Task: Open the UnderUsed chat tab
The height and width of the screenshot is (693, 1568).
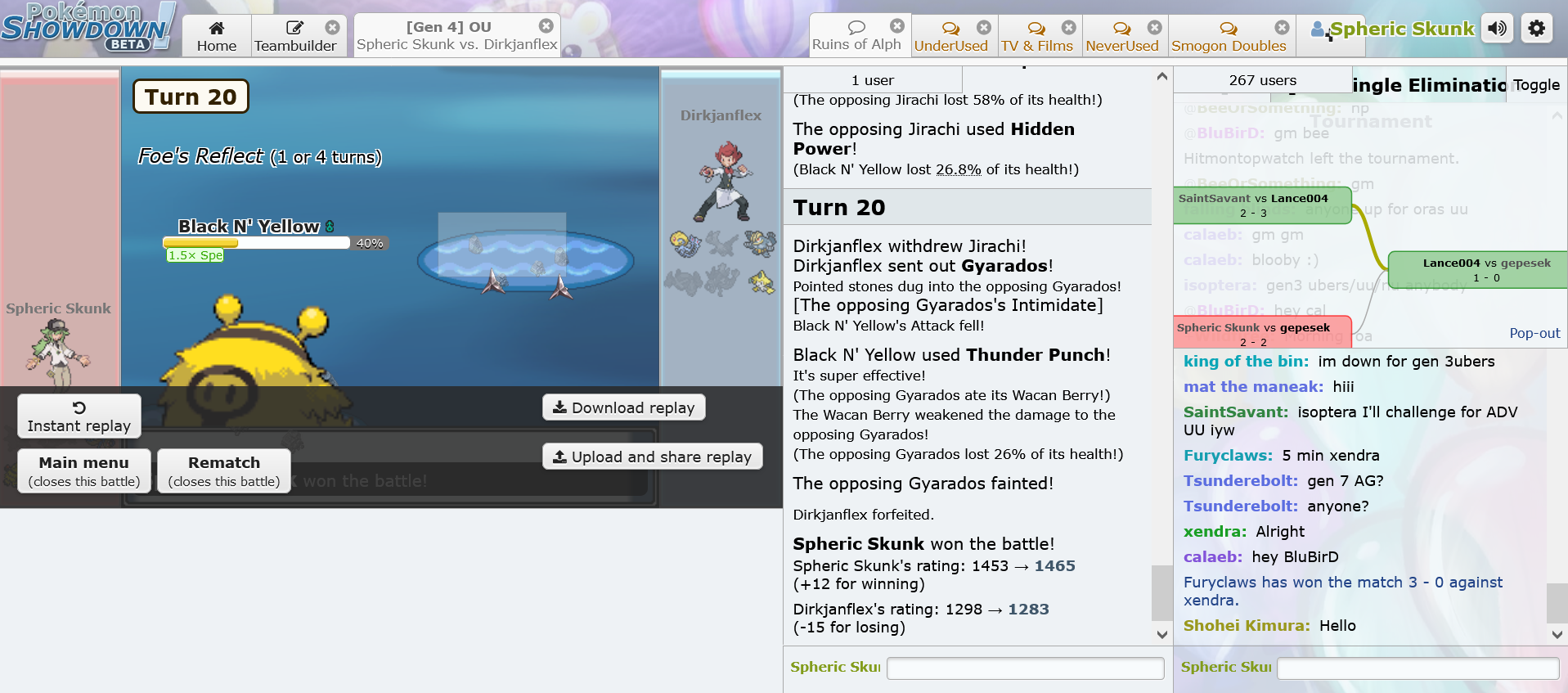Action: 950,37
